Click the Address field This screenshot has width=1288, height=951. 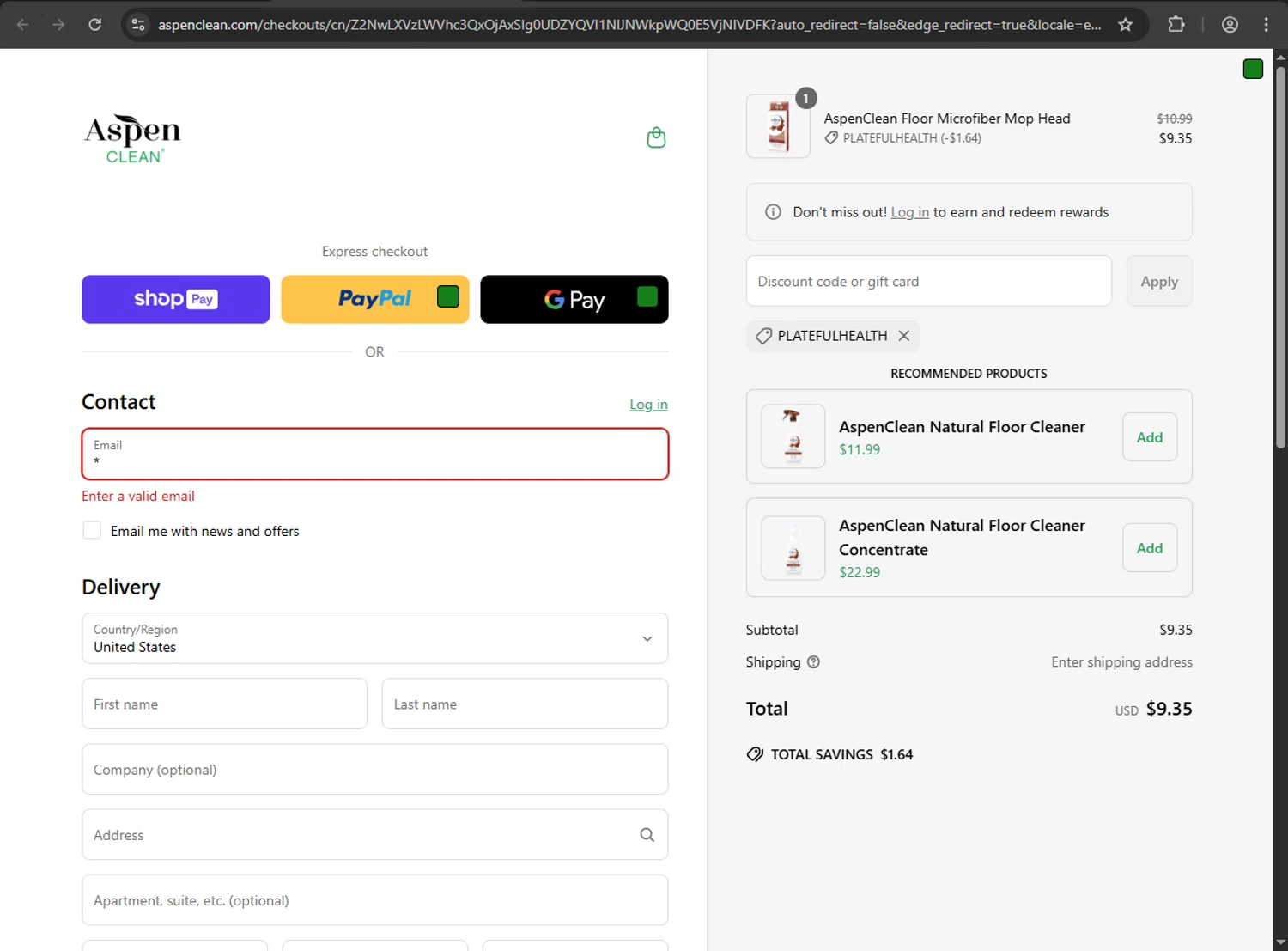pos(375,835)
